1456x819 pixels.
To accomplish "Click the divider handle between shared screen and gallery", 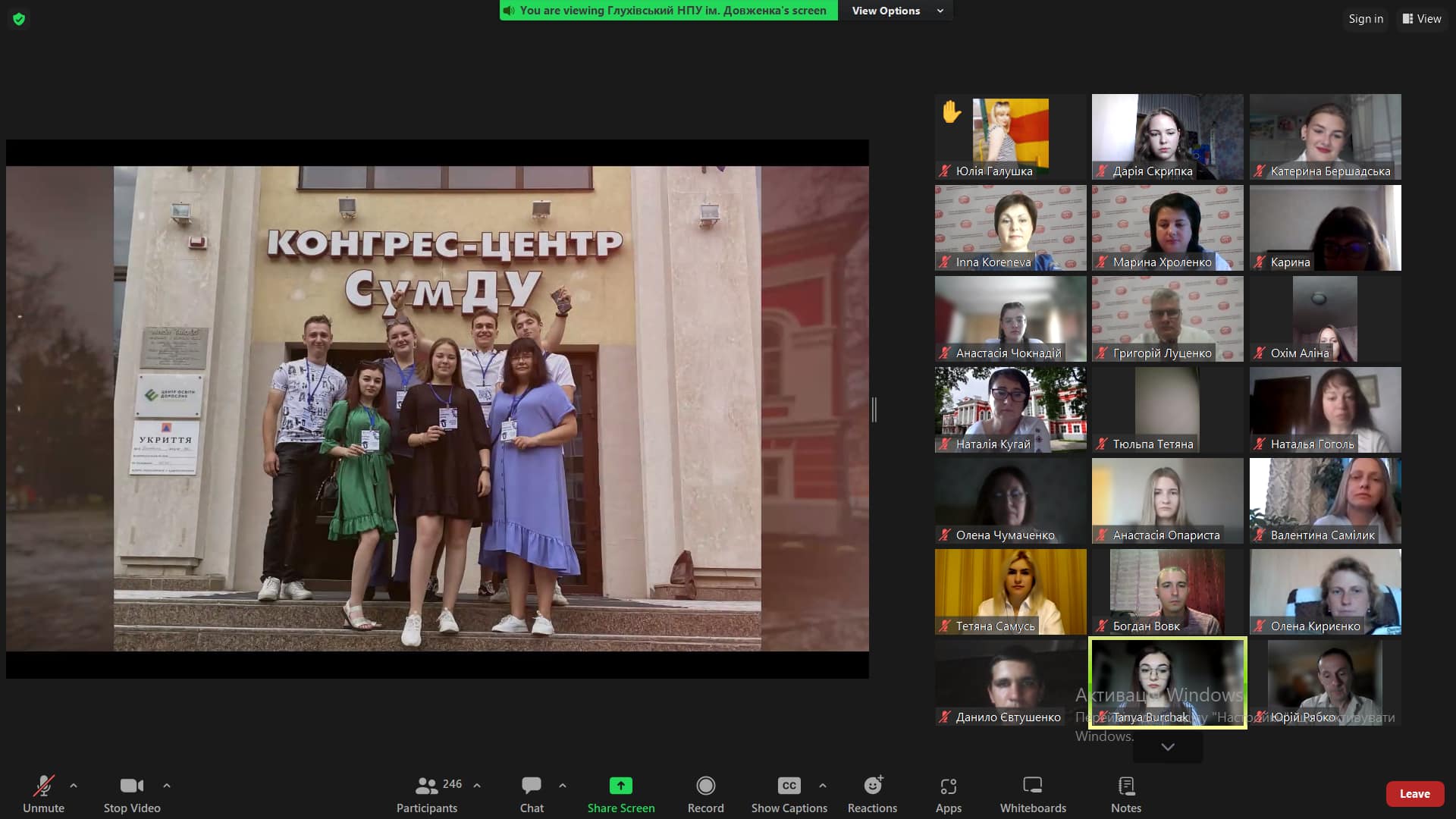I will pos(874,409).
